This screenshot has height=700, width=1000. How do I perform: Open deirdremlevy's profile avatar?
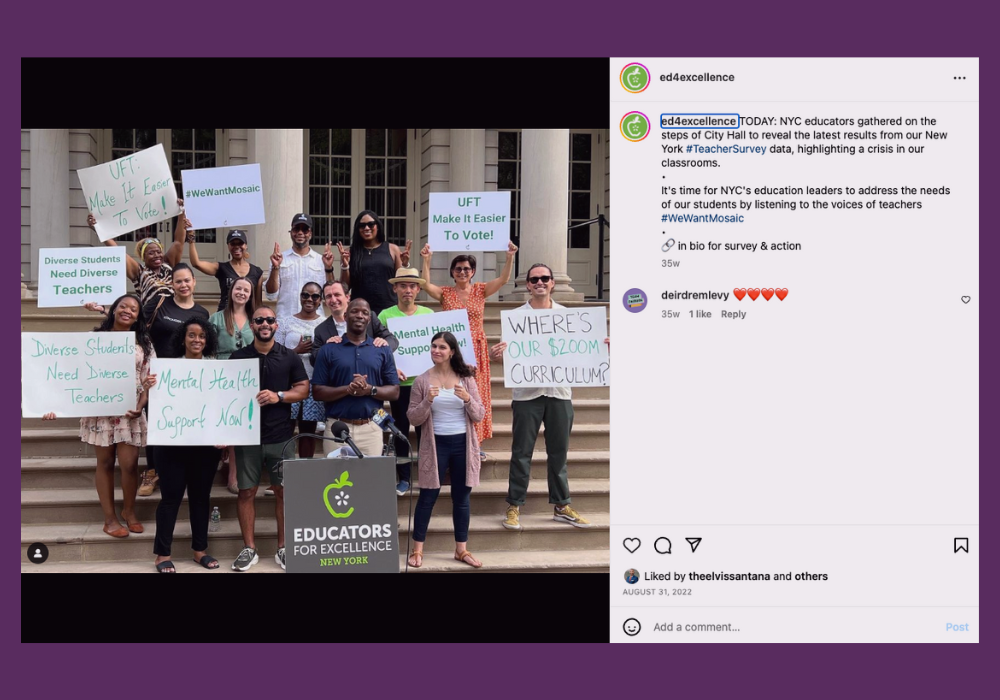635,300
